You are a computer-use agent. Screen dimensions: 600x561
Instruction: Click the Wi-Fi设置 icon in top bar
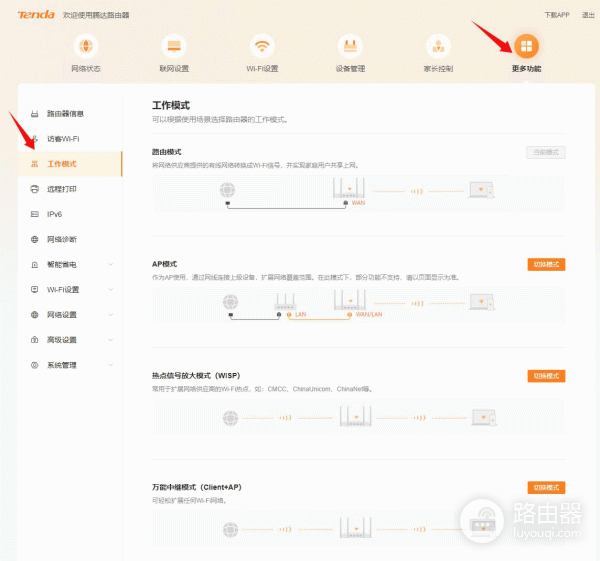pyautogui.click(x=262, y=47)
